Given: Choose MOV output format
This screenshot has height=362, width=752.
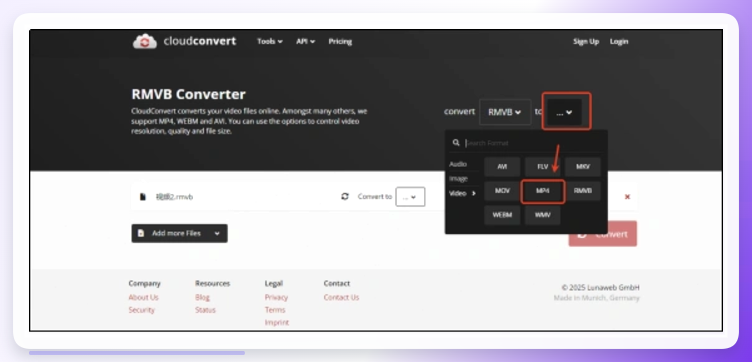Looking at the screenshot, I should pyautogui.click(x=502, y=191).
